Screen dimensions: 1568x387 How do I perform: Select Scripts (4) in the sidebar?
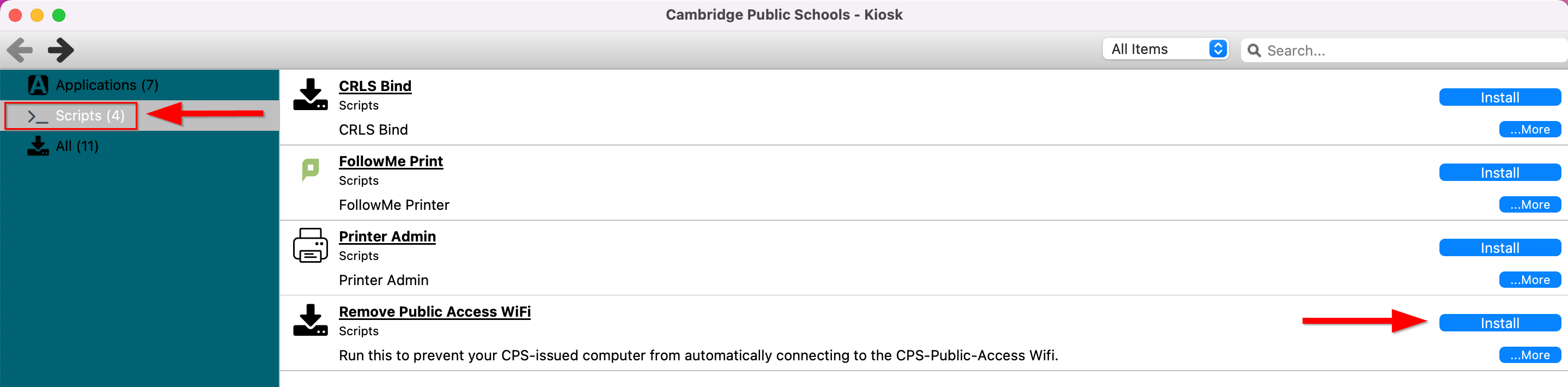[x=89, y=116]
